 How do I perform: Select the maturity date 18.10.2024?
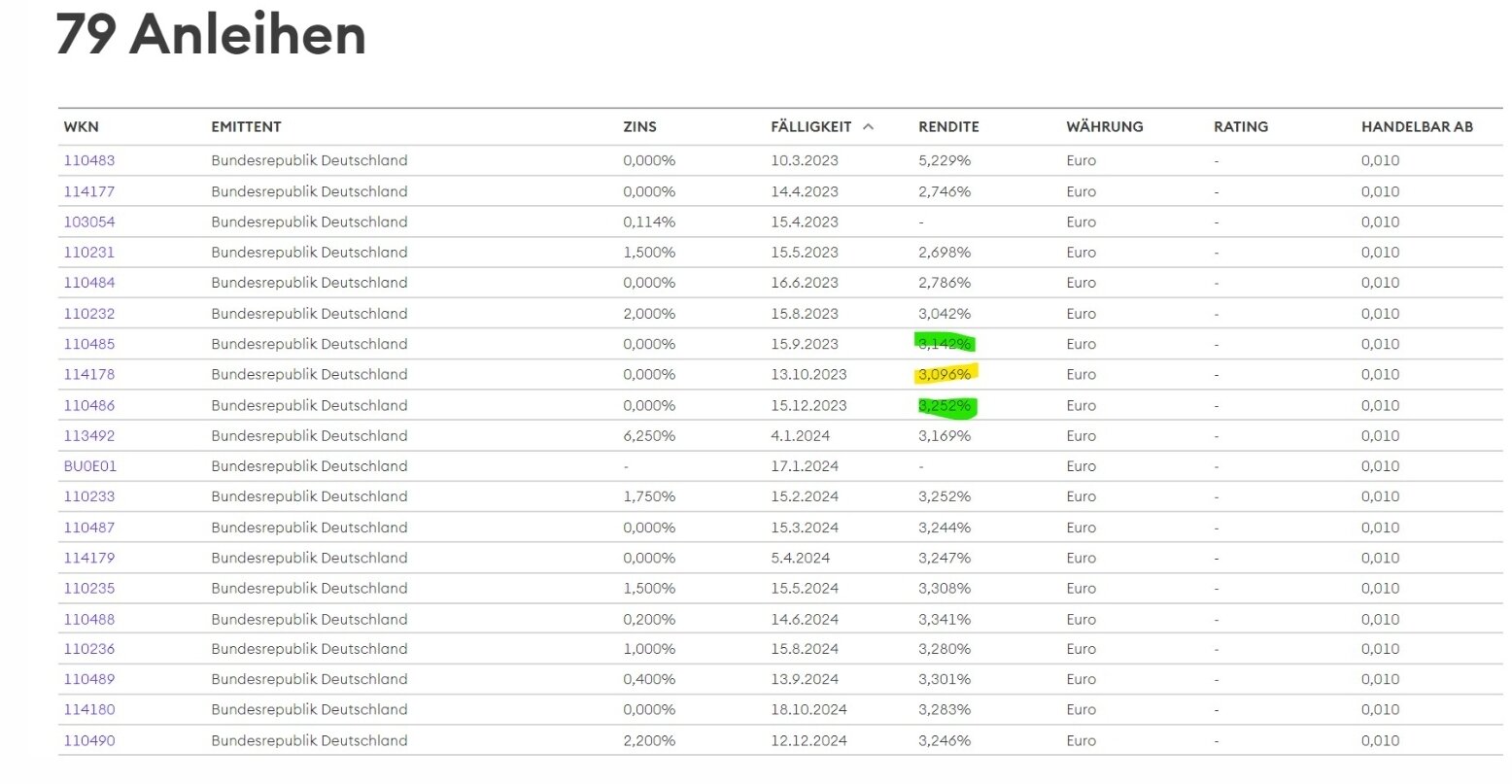808,709
